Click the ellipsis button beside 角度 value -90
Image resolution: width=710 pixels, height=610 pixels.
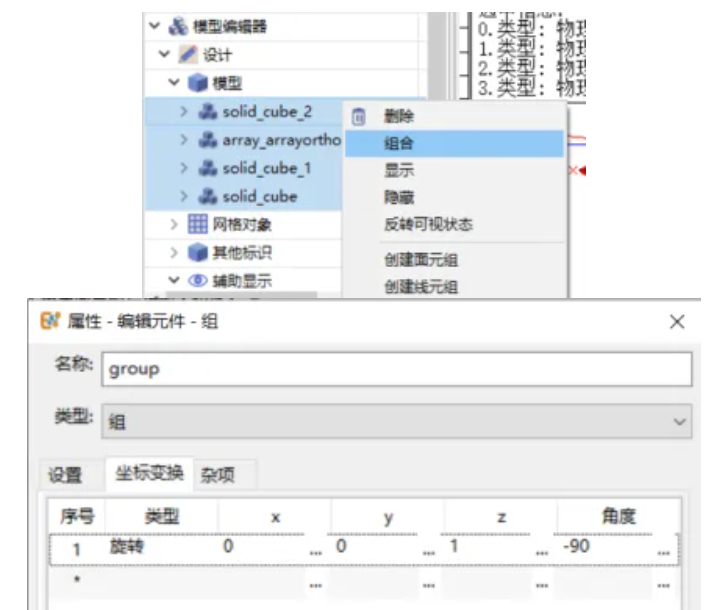click(663, 550)
